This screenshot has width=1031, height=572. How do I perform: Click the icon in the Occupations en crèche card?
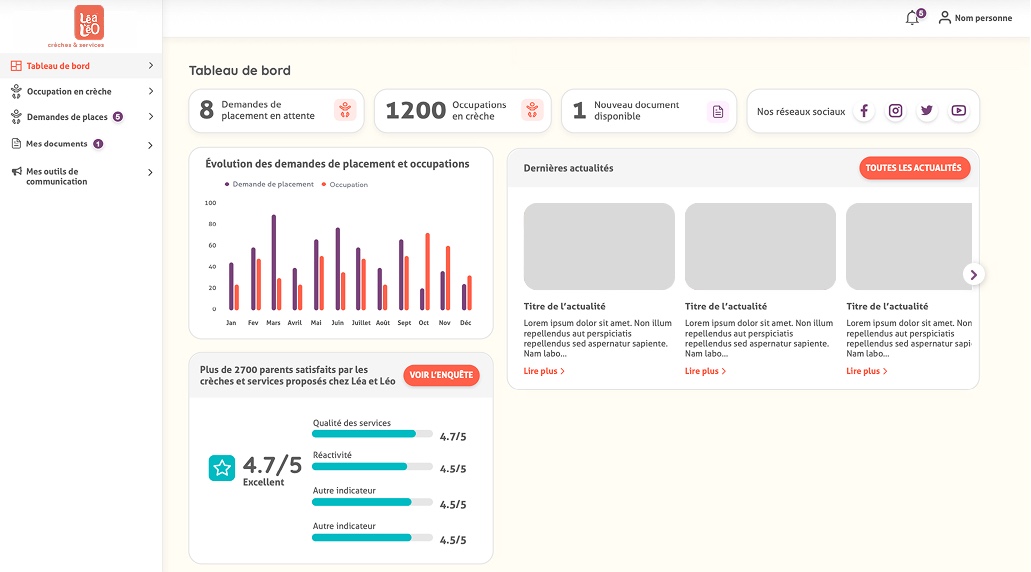pos(532,110)
